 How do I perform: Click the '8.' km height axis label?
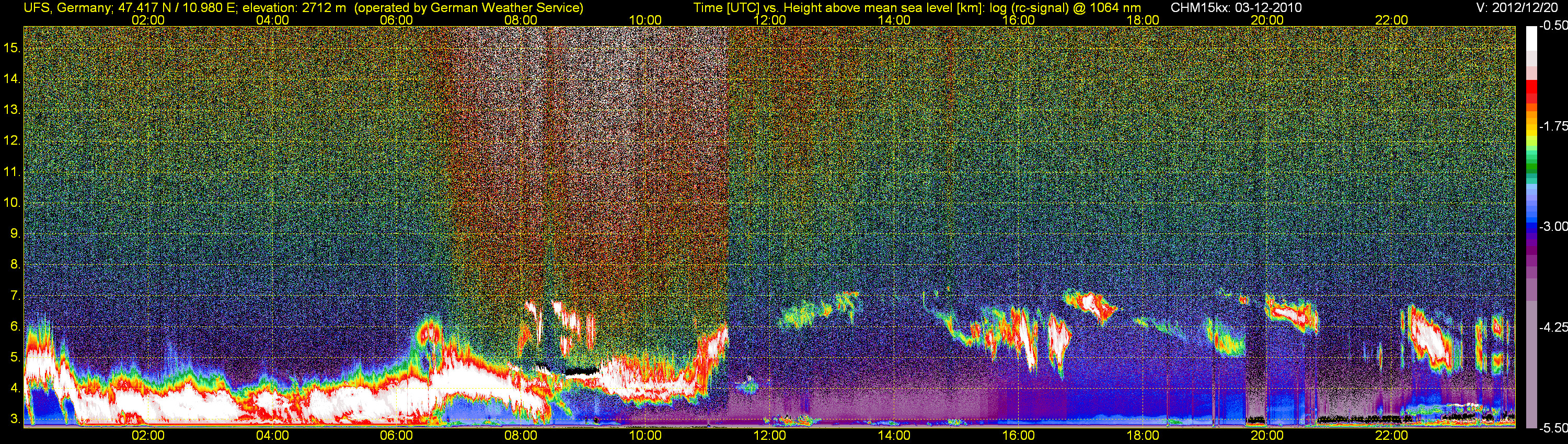pyautogui.click(x=15, y=265)
